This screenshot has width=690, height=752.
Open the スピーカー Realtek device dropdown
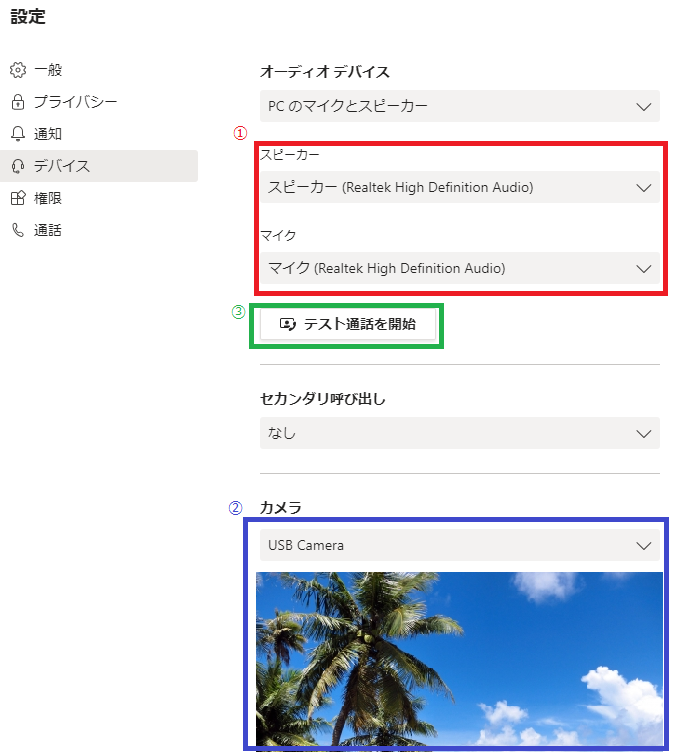pyautogui.click(x=460, y=187)
